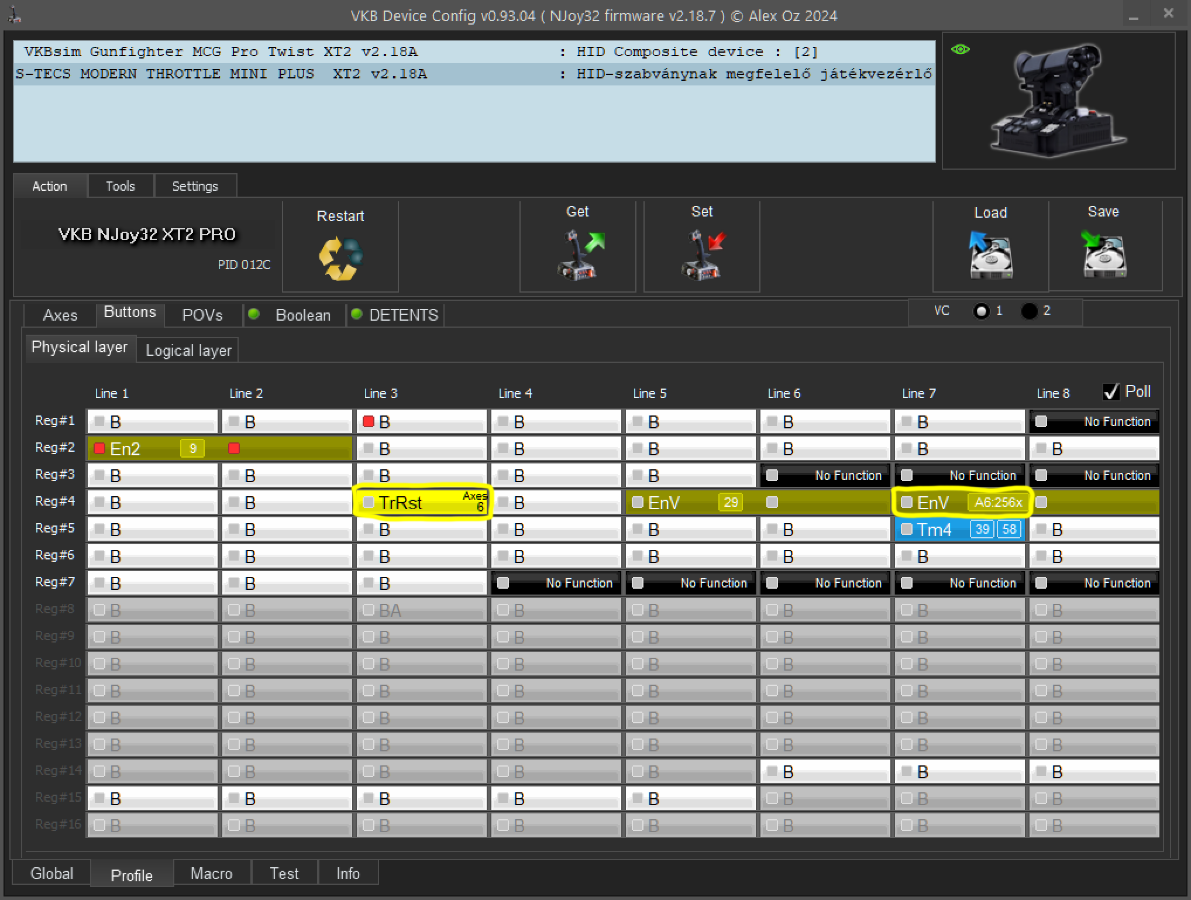Click the B cell in Reg#15 Line 1
The width and height of the screenshot is (1191, 900).
coord(153,798)
